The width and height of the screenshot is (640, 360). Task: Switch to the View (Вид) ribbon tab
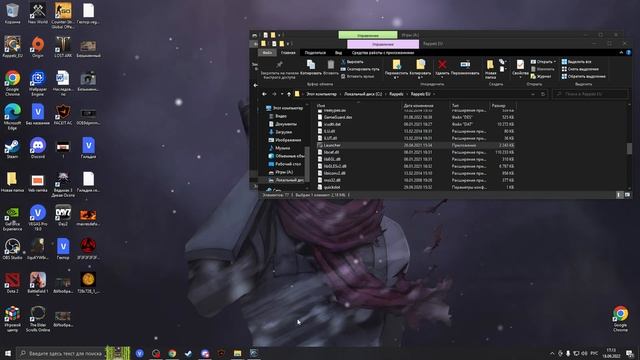click(338, 53)
